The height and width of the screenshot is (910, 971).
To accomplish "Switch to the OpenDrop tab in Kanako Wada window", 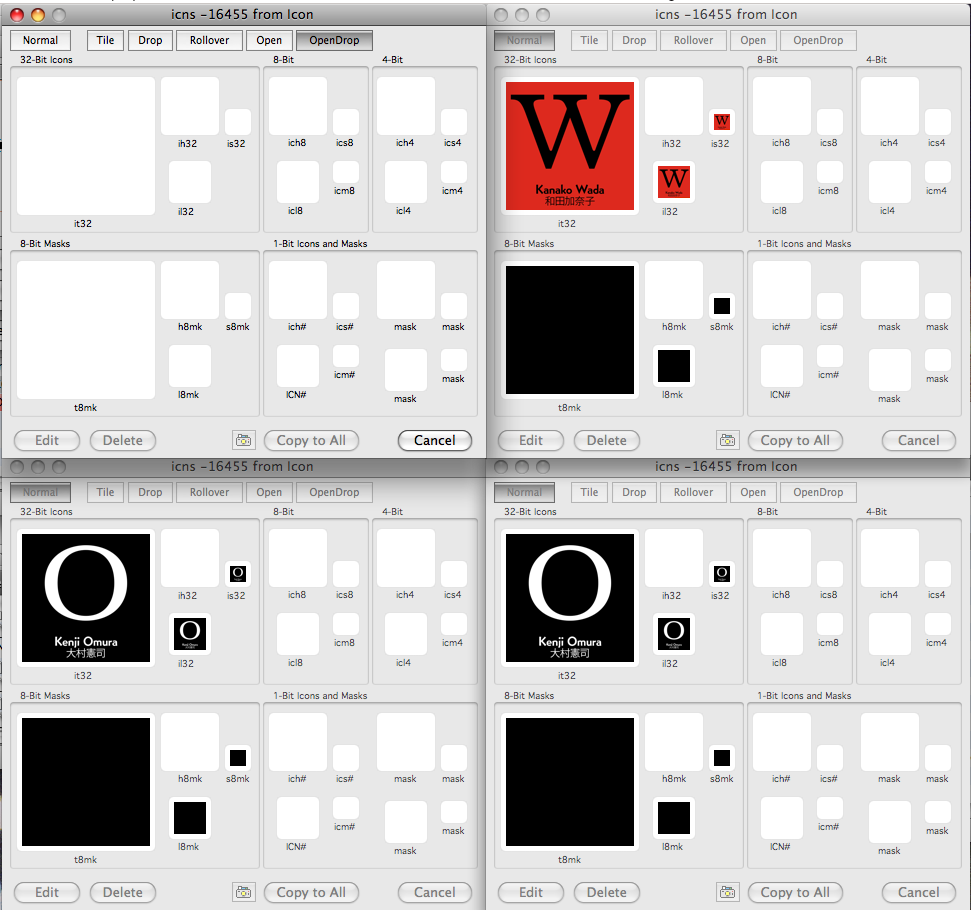I will 818,40.
